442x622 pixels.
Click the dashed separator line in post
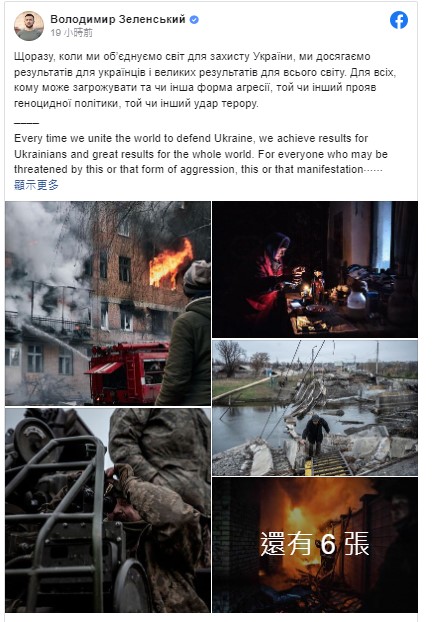pos(27,123)
